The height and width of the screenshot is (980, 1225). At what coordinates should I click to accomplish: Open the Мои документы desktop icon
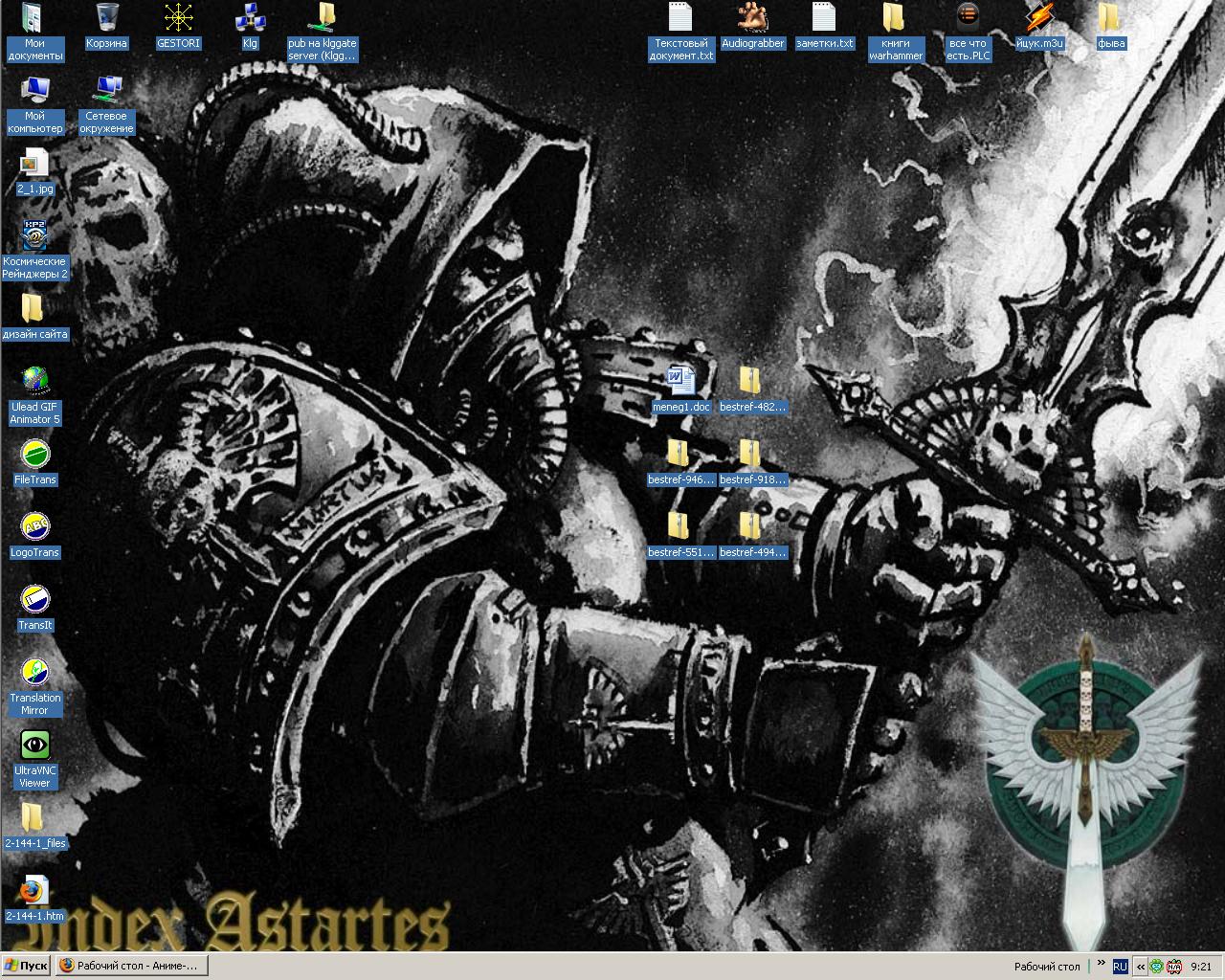tap(34, 33)
